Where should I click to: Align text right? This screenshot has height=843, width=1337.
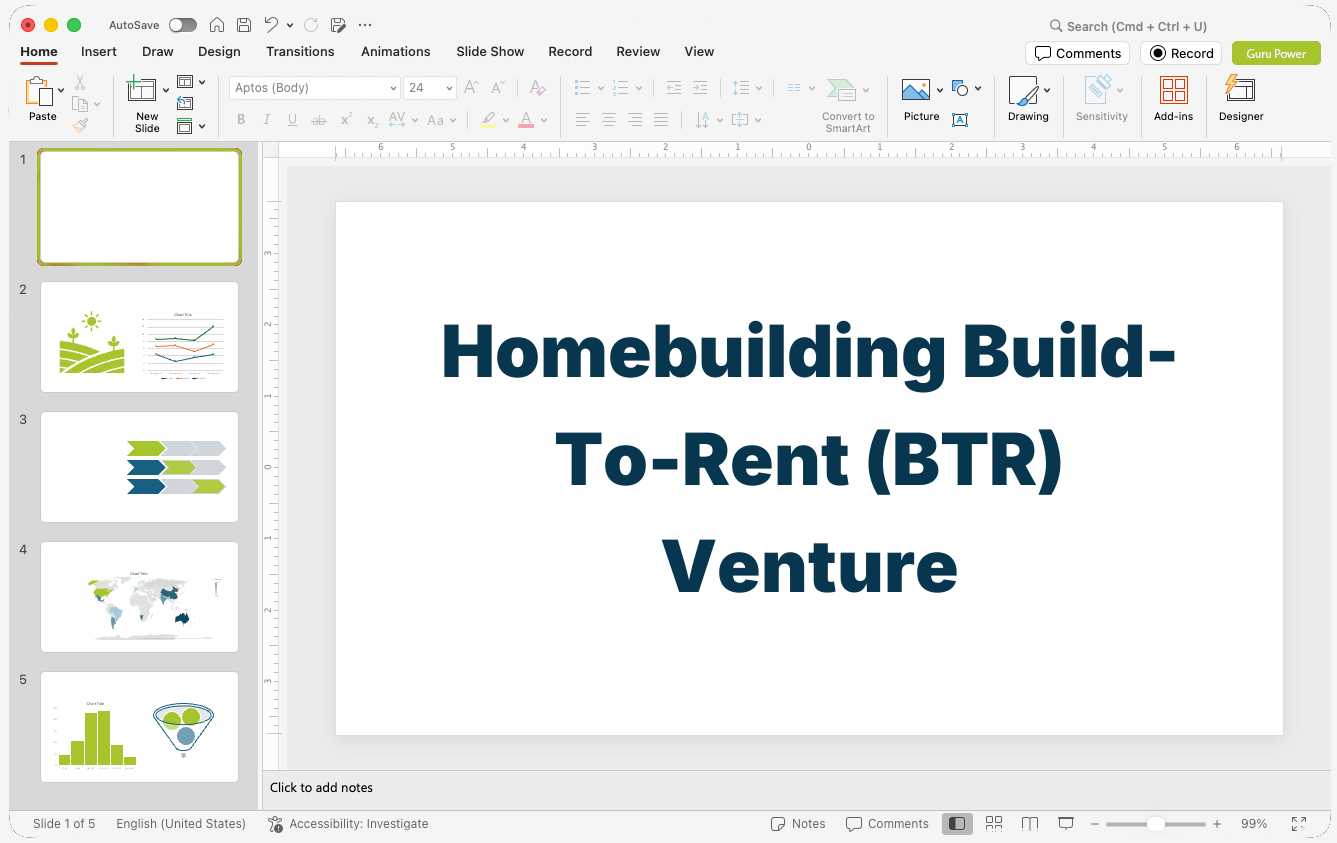pos(635,120)
